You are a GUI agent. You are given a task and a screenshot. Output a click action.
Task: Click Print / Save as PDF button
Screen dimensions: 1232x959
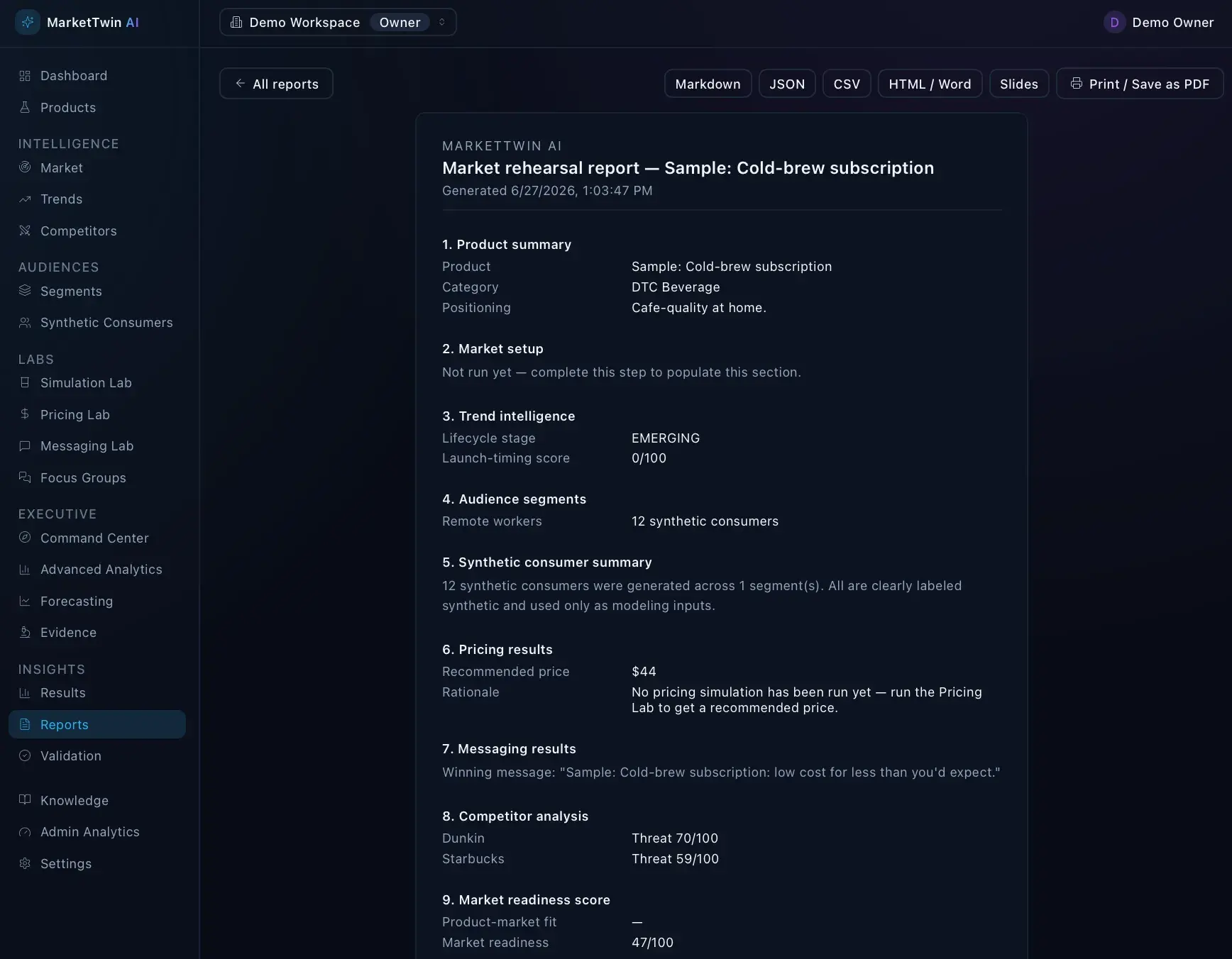tap(1140, 84)
